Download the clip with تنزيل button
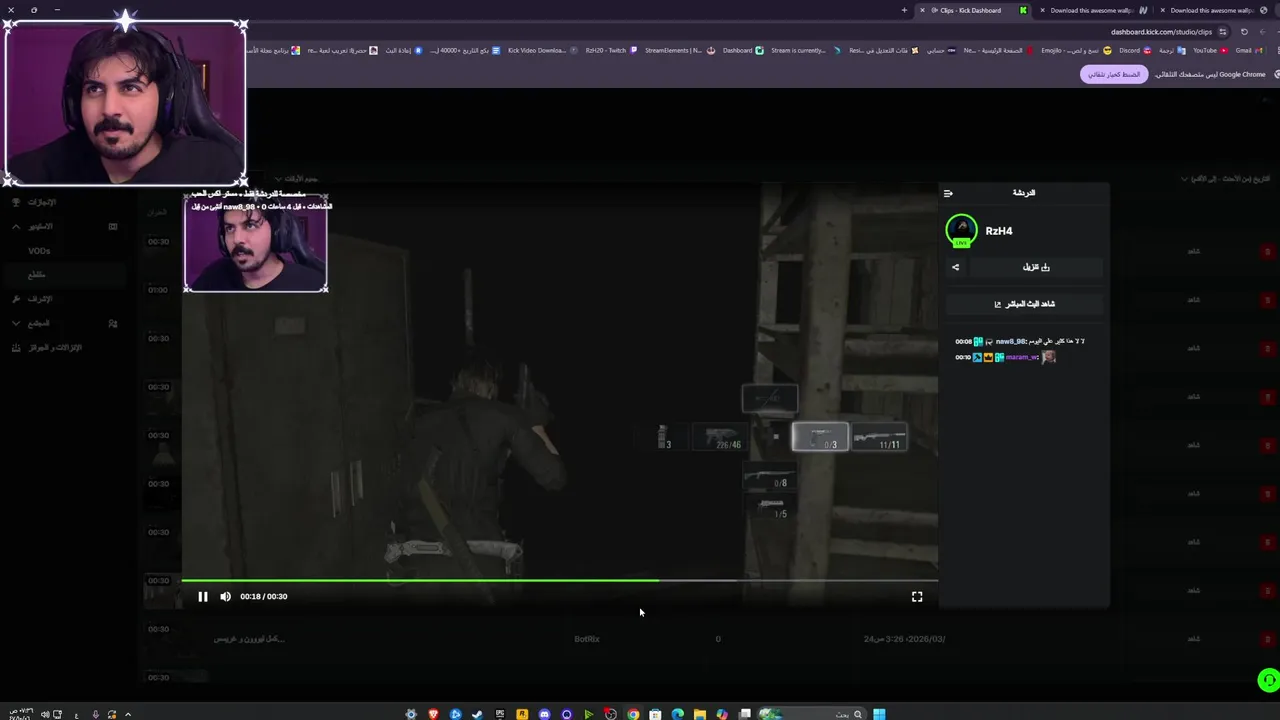Screen dimensions: 1280x720 tap(1036, 267)
